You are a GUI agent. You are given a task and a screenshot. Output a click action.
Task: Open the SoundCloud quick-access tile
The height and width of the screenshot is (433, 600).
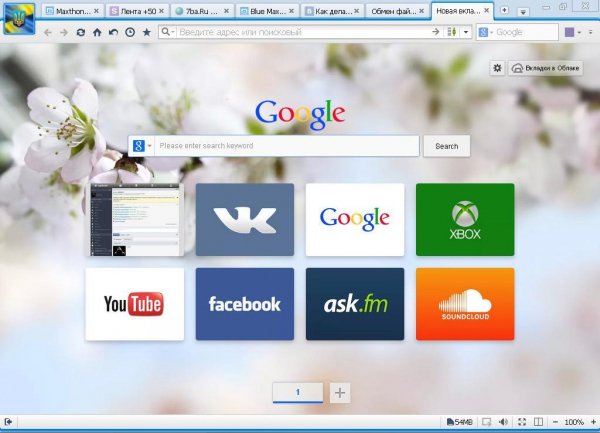click(465, 304)
